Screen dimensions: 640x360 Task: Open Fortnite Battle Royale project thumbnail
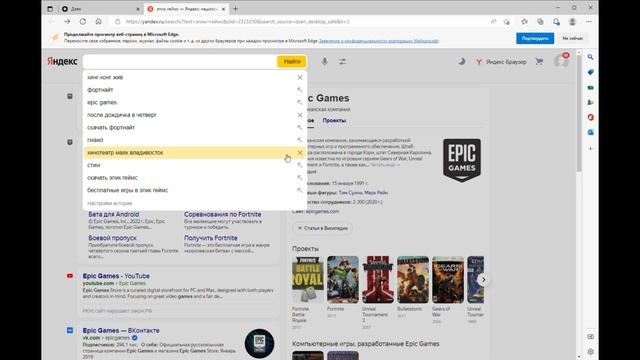[308, 280]
